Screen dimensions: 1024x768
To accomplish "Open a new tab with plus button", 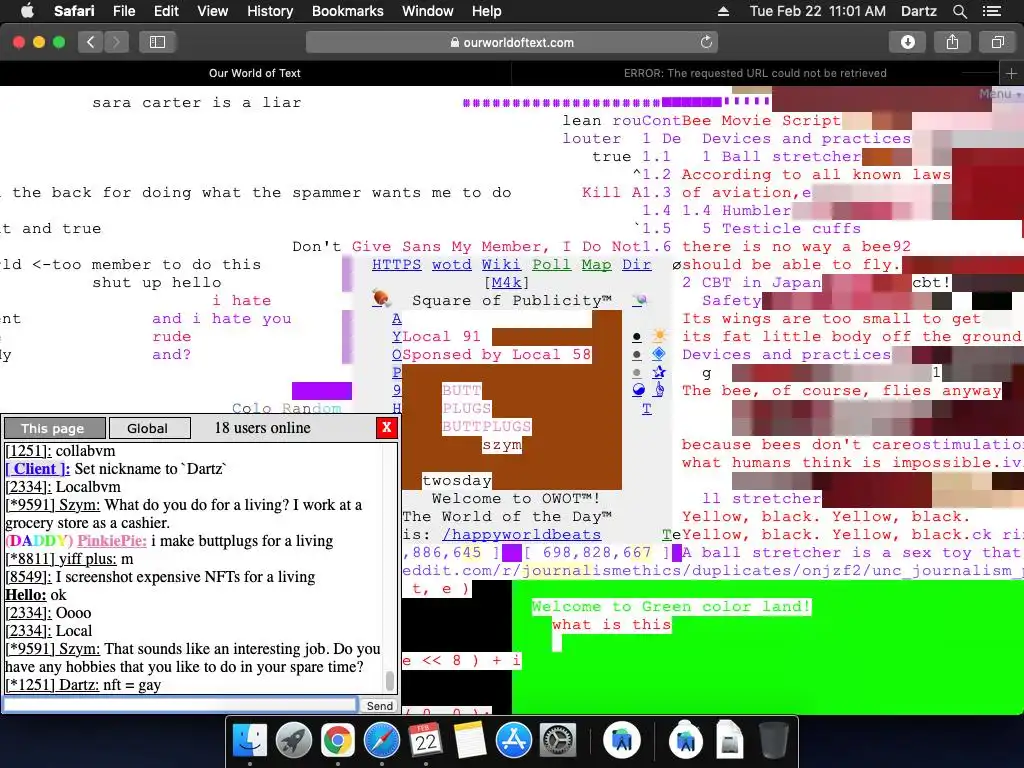I will (1011, 74).
